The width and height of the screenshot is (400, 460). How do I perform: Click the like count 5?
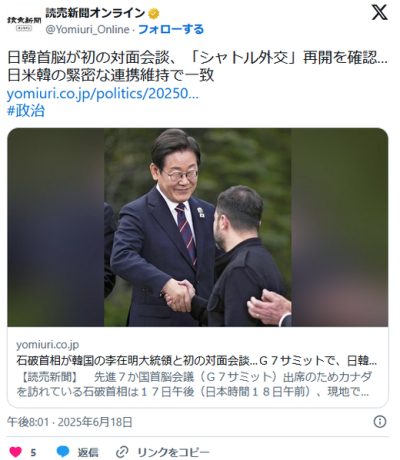[x=33, y=453]
